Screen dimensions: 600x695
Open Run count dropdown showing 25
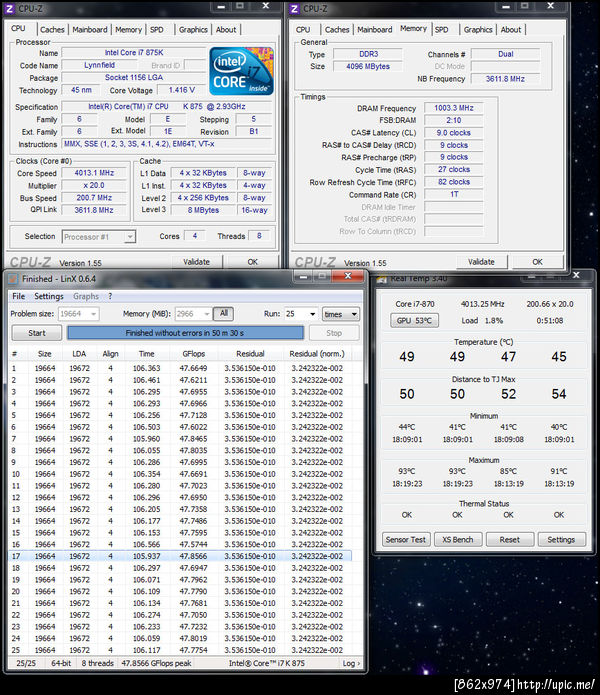(301, 314)
